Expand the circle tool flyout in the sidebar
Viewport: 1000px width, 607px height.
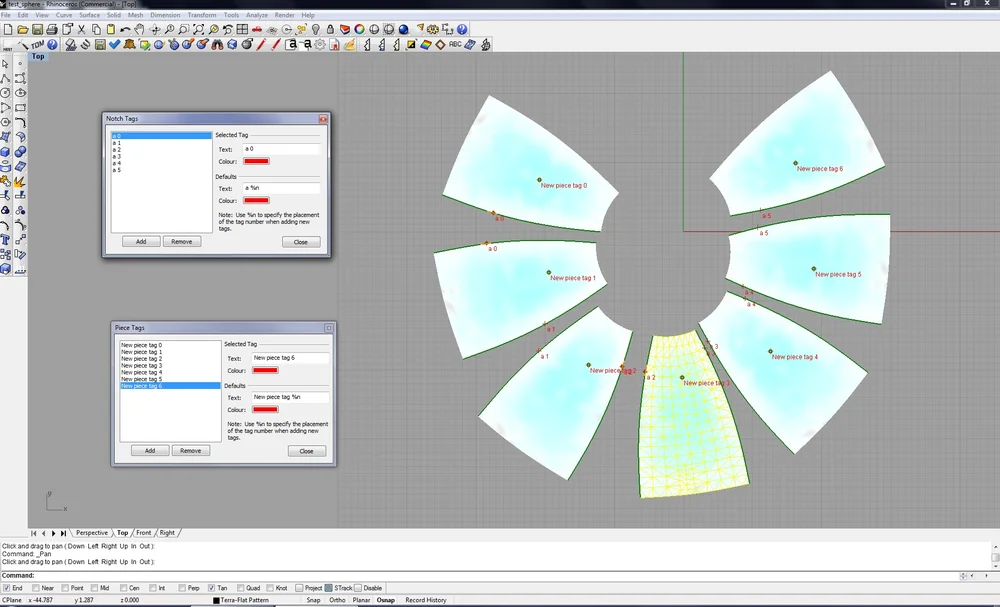pos(11,97)
